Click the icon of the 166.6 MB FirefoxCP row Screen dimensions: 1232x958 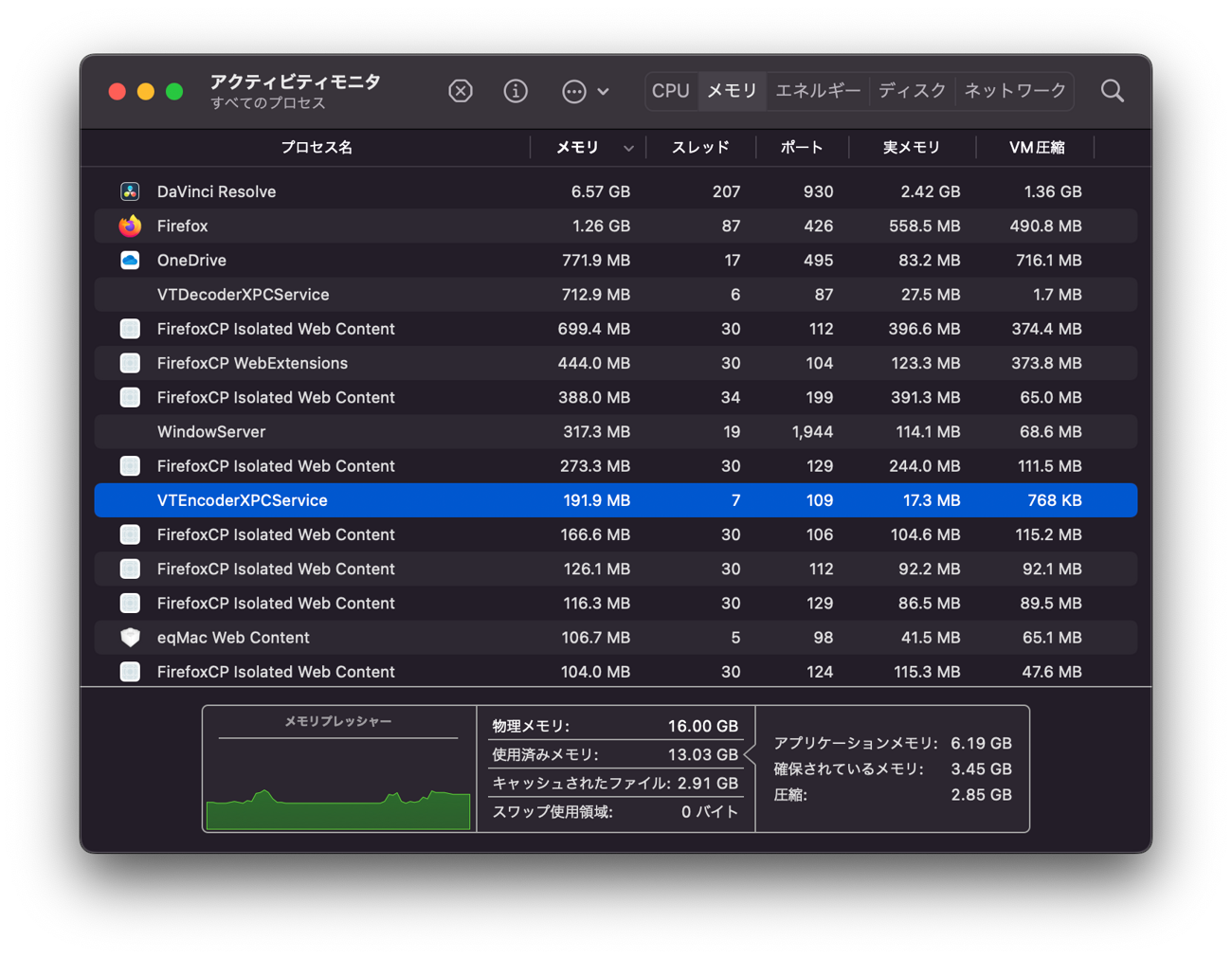click(130, 534)
